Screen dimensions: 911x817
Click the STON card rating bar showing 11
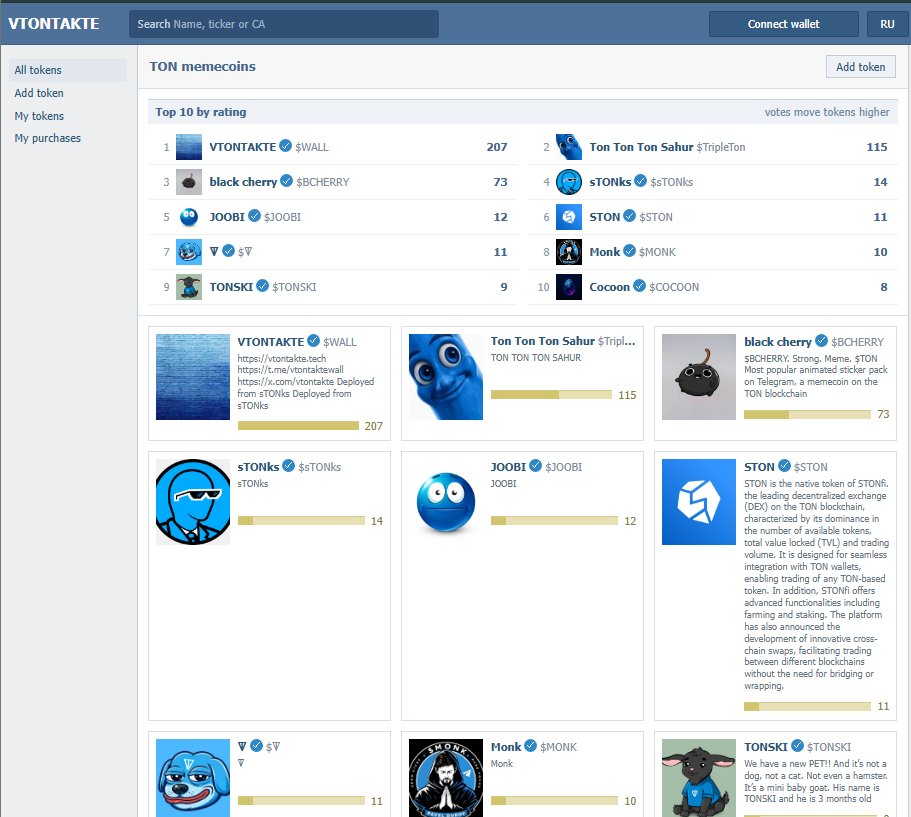coord(807,707)
